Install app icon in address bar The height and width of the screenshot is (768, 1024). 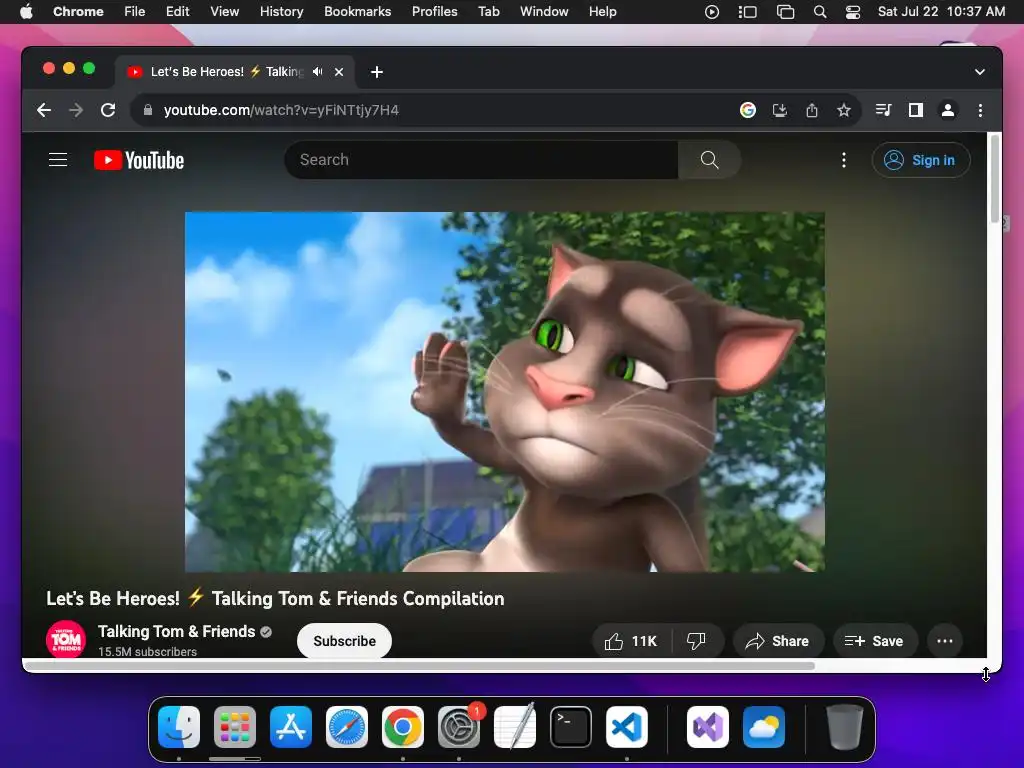(780, 110)
